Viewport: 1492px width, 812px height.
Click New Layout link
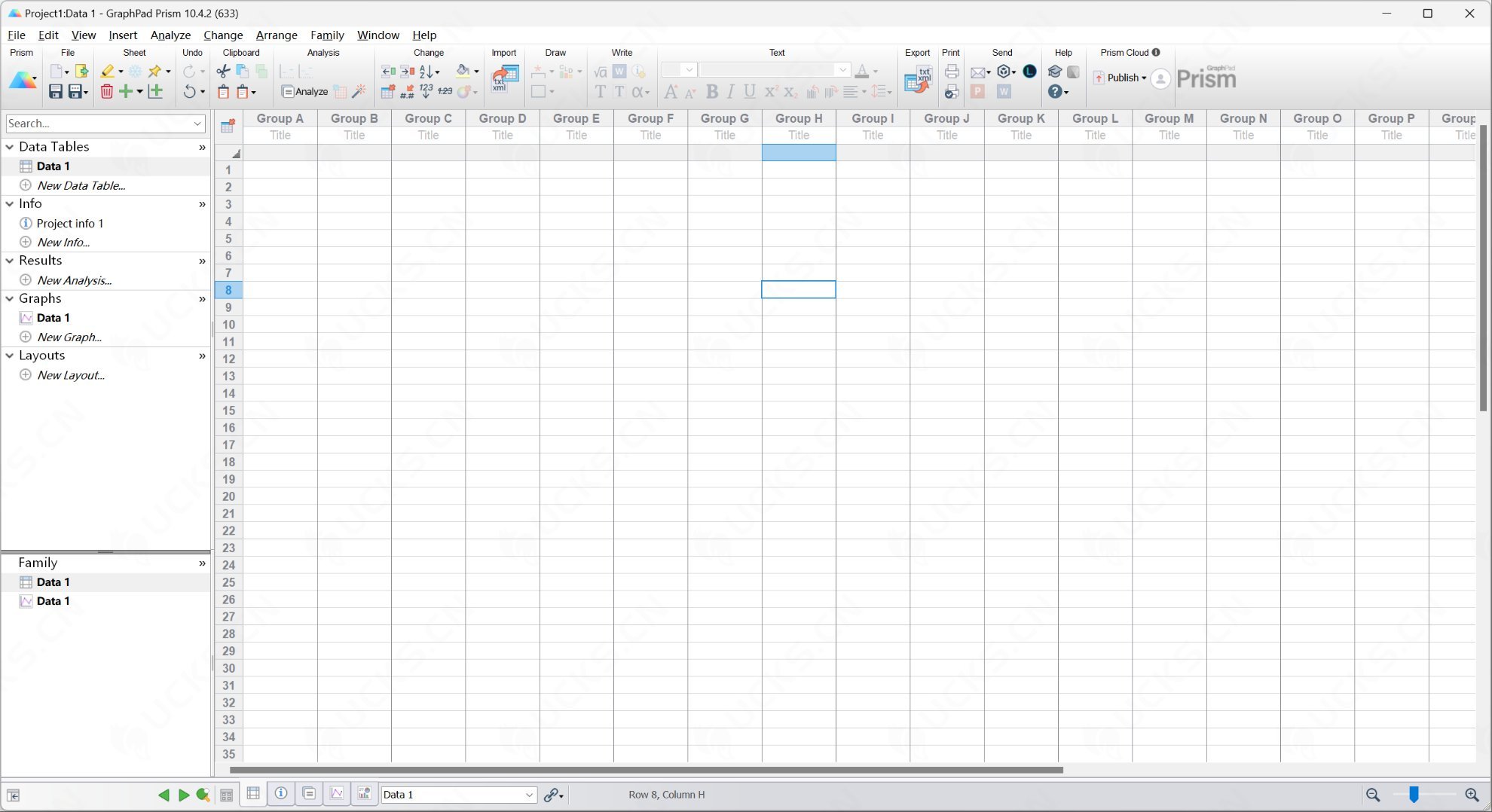point(71,375)
